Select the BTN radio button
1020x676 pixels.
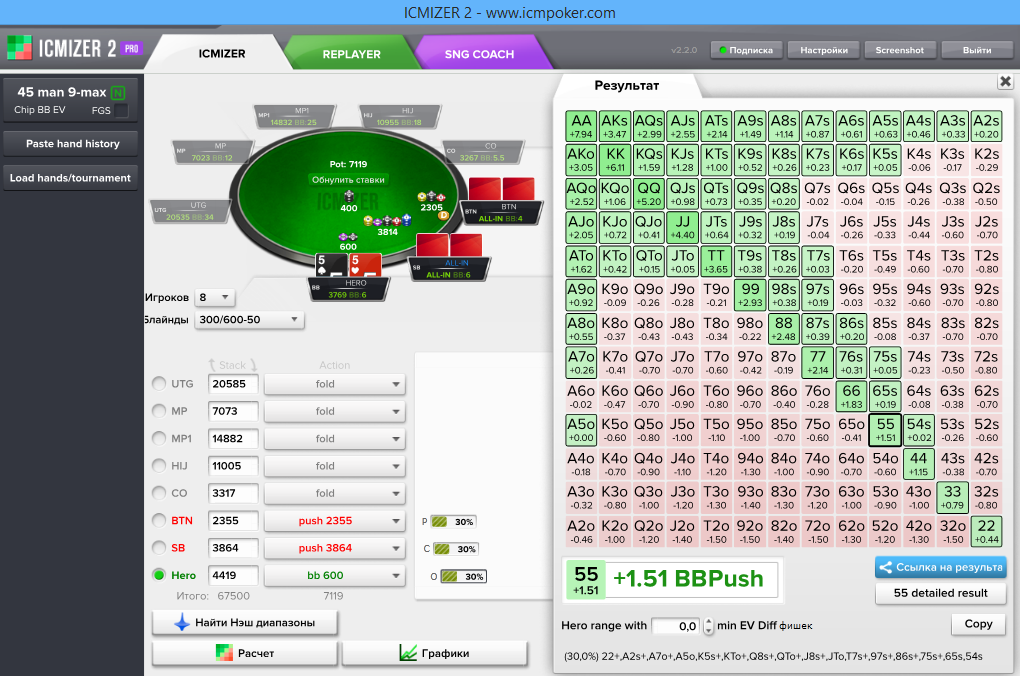tap(159, 521)
